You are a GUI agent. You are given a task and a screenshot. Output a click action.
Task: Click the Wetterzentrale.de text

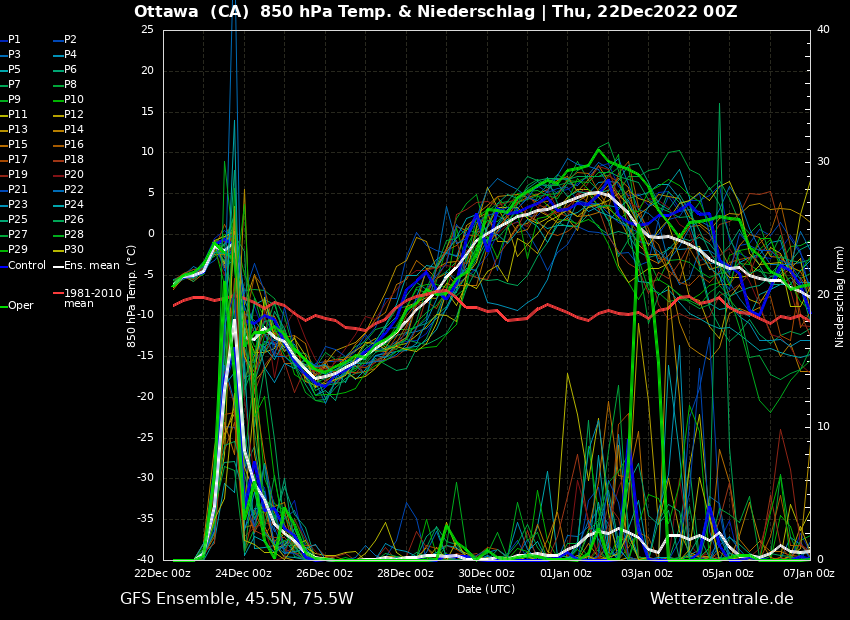point(721,599)
